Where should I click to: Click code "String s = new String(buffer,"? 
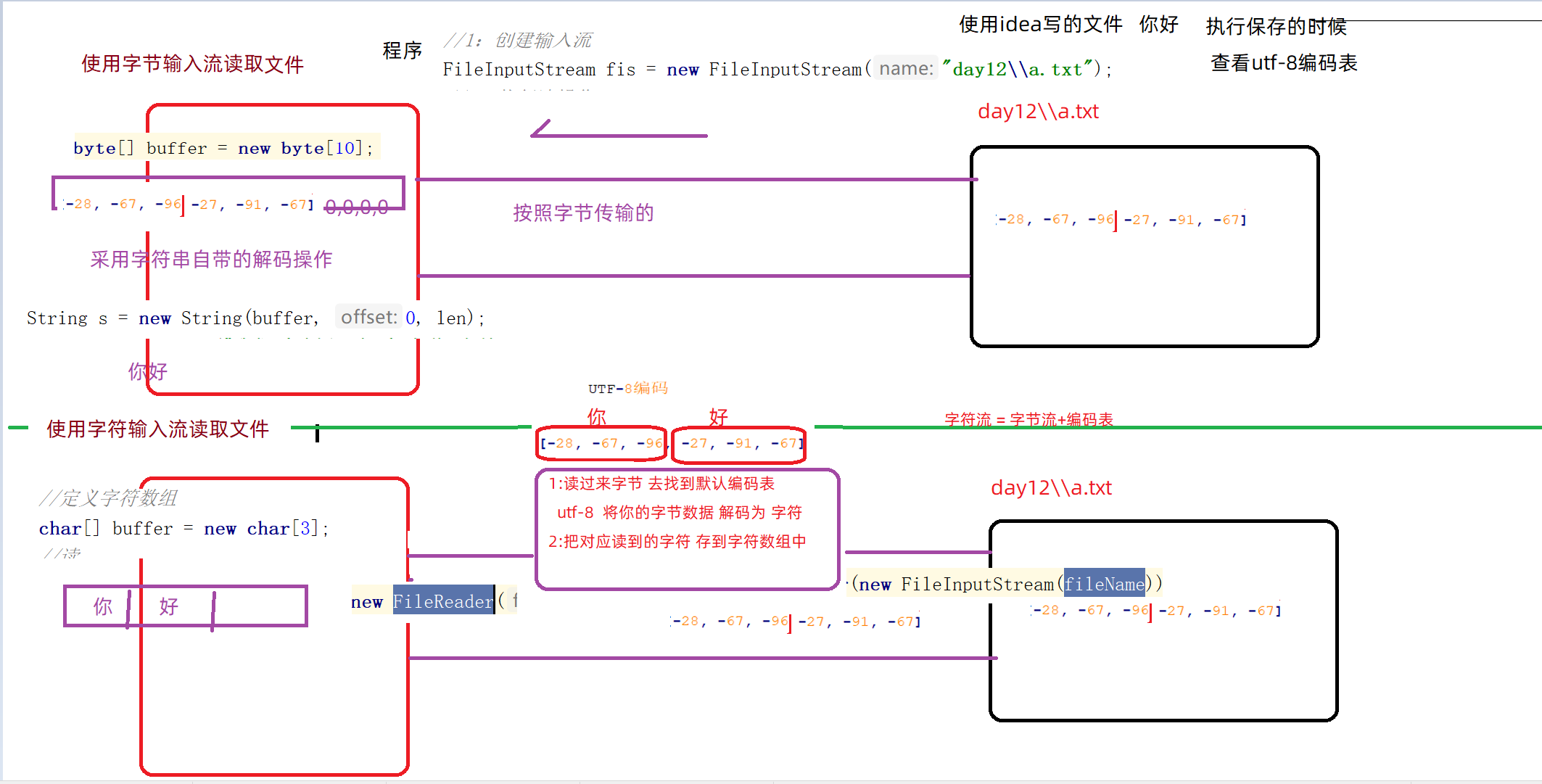tap(173, 318)
